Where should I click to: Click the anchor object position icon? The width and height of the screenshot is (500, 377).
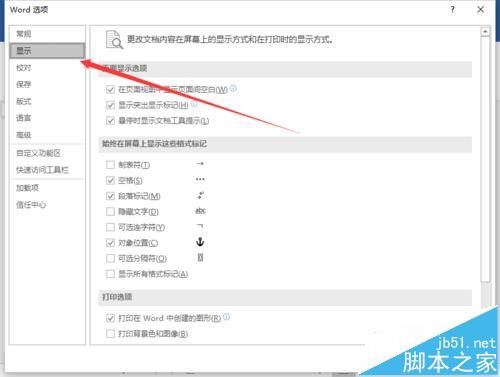(200, 242)
